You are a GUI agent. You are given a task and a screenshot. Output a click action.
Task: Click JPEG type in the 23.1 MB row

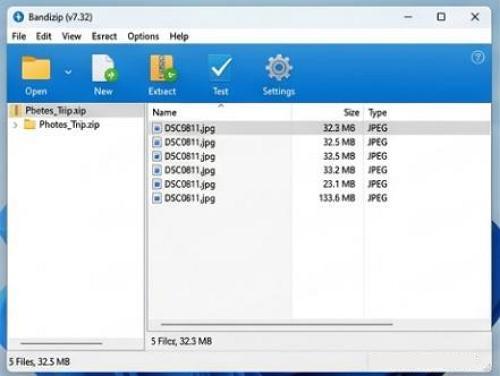[x=377, y=184]
